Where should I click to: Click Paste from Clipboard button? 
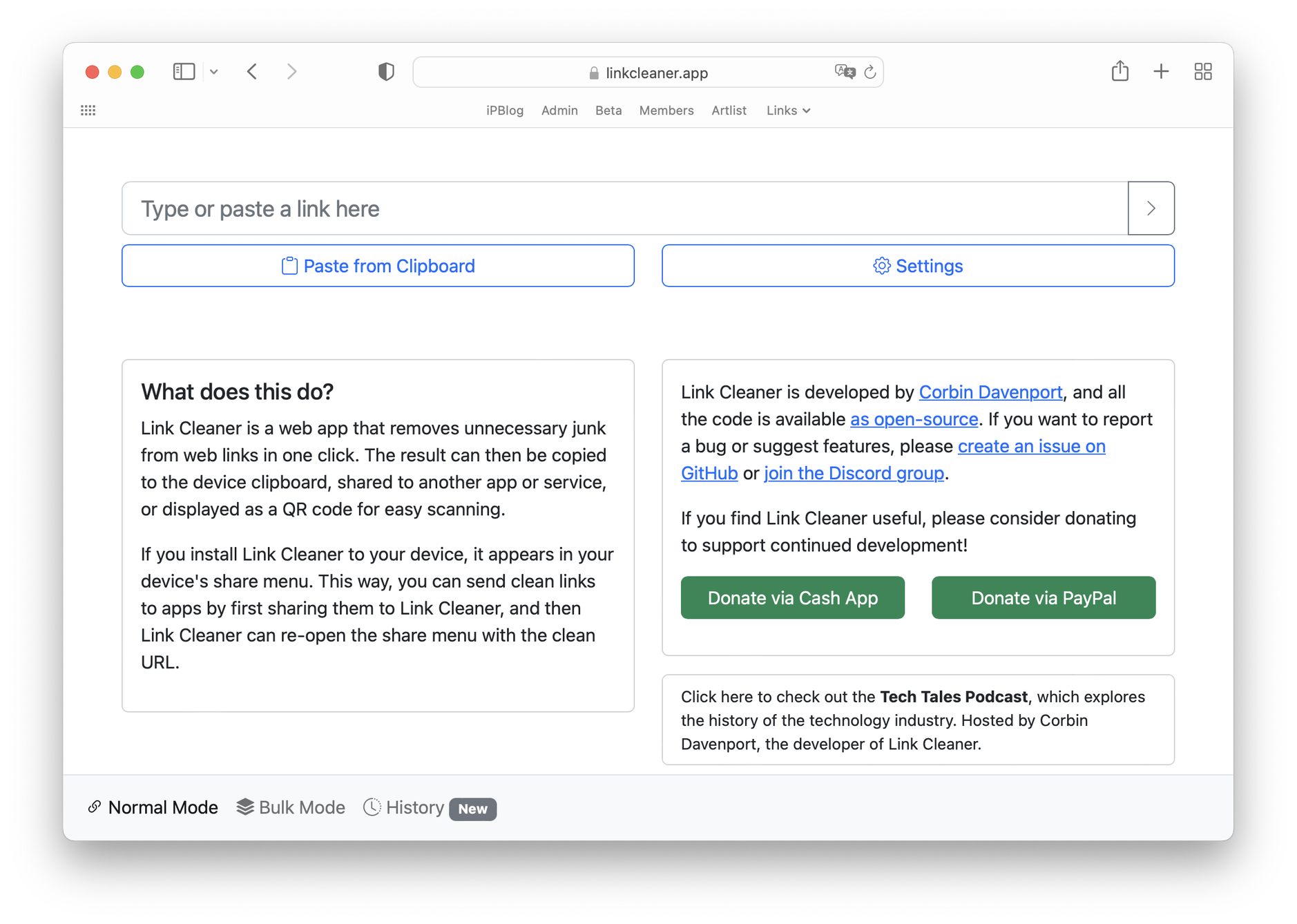coord(378,266)
